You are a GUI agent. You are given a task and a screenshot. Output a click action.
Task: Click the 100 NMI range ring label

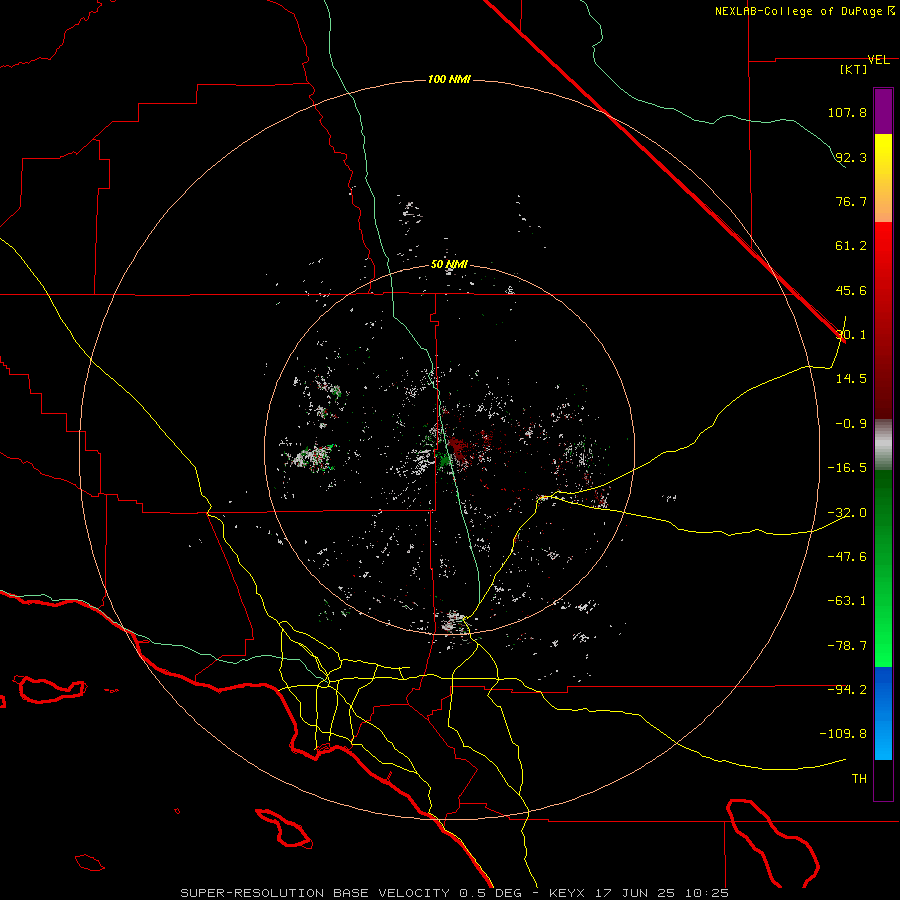(x=449, y=79)
